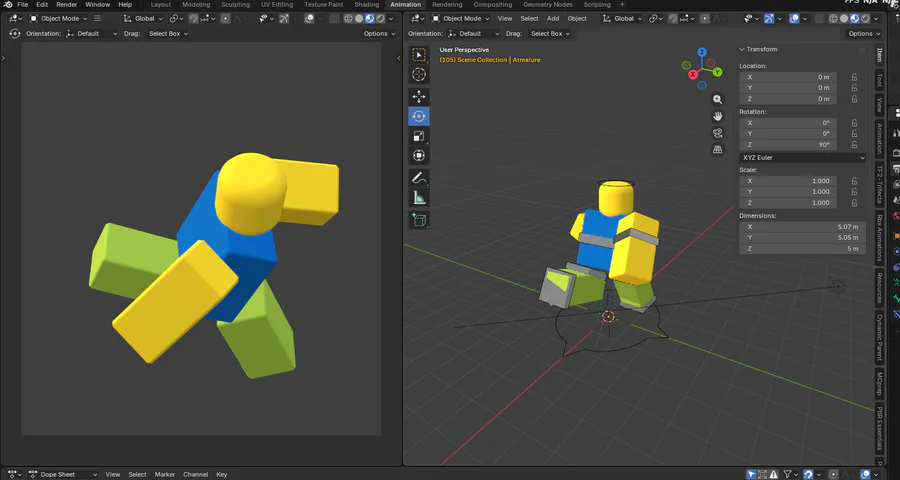
Task: Expand Options dropdown in right viewport
Action: pyautogui.click(x=864, y=33)
